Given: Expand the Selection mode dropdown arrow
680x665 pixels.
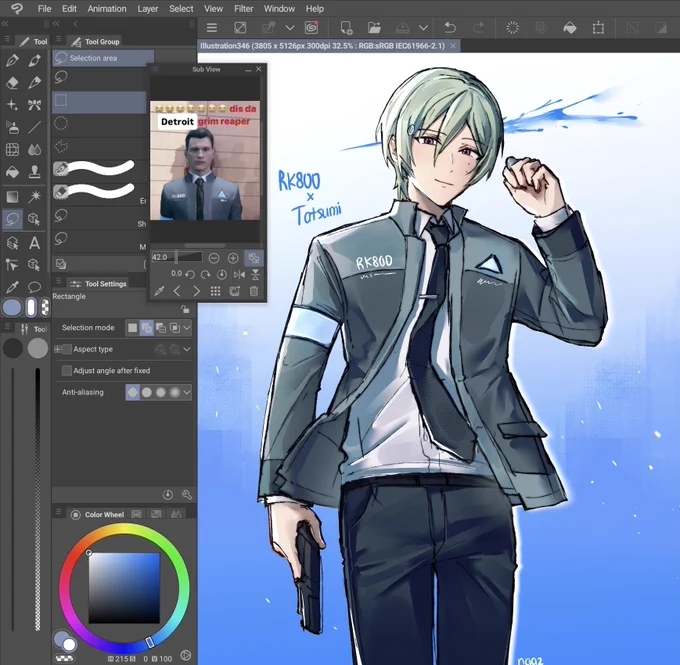Looking at the screenshot, I should click(x=187, y=328).
